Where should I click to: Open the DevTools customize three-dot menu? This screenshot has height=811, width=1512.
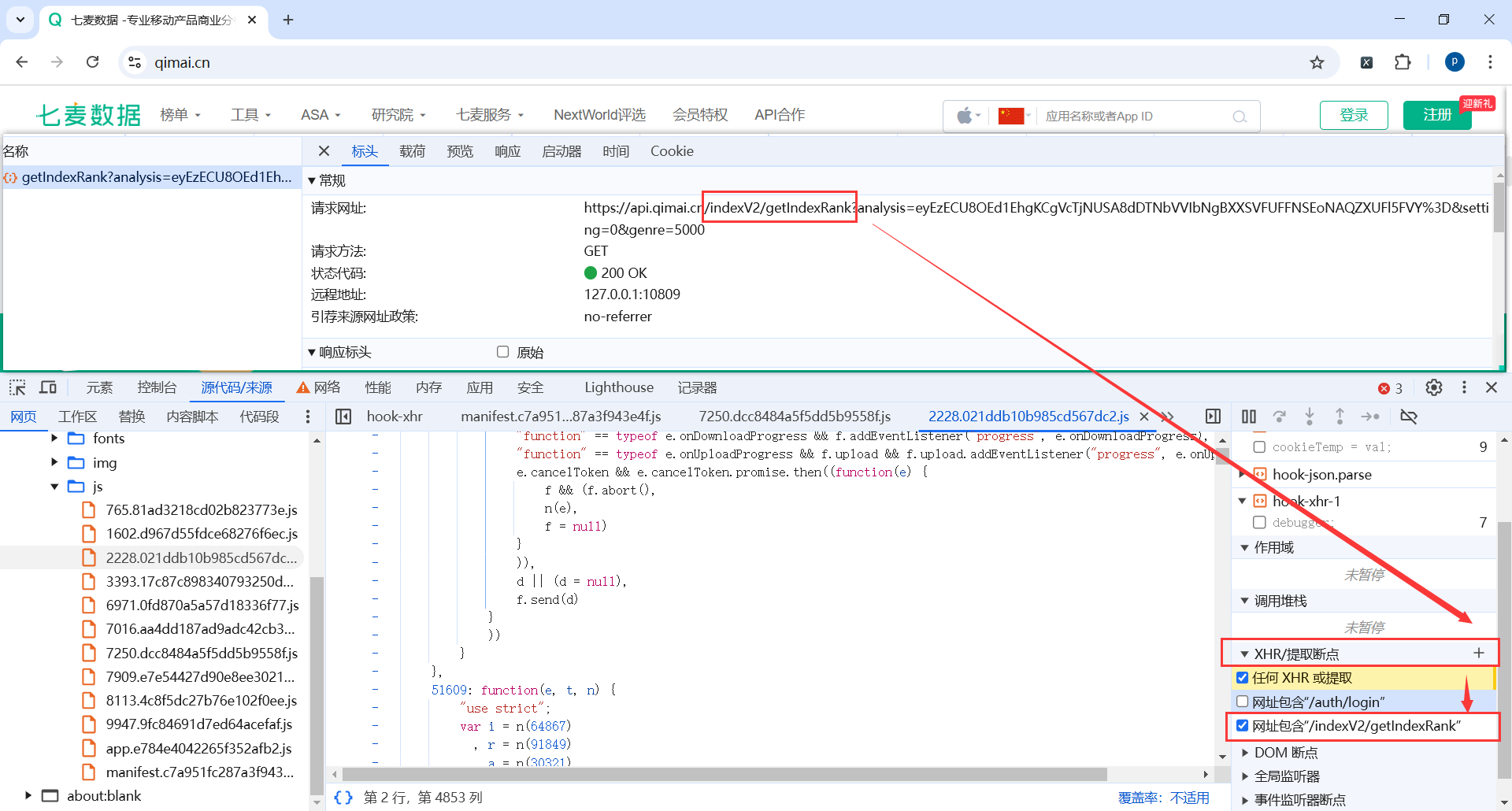point(1464,387)
